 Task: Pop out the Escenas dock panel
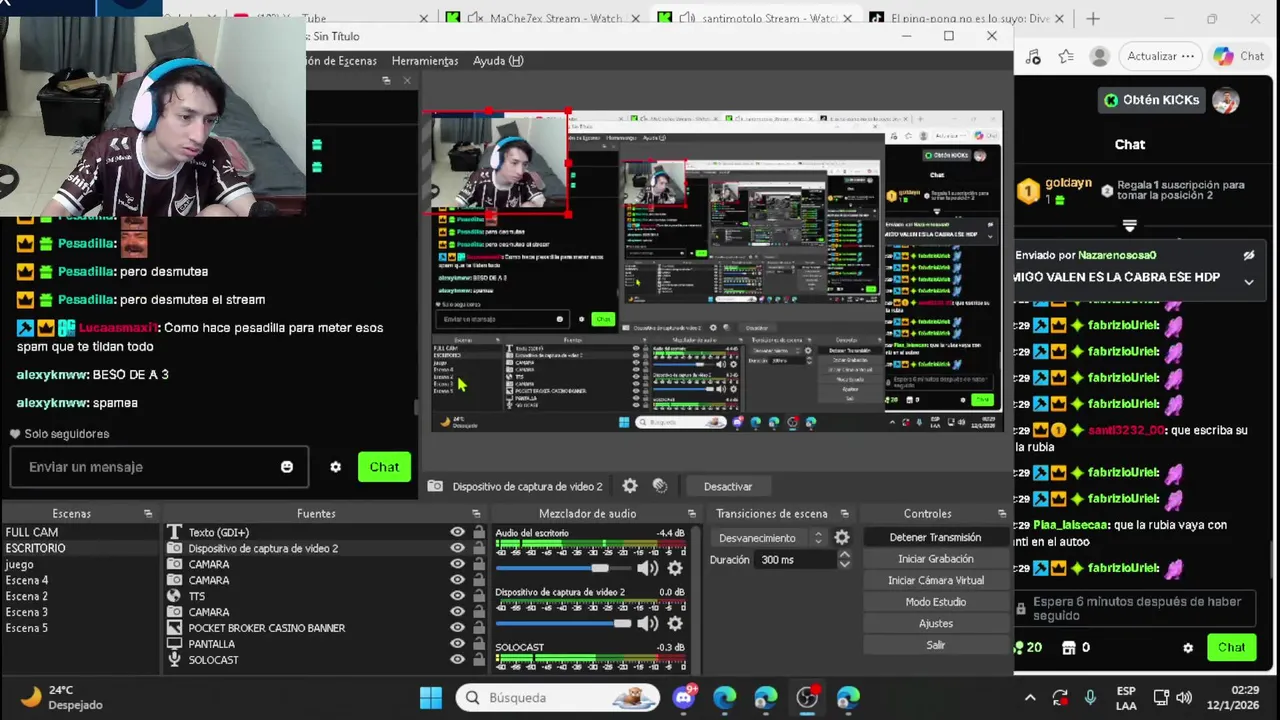(x=148, y=514)
